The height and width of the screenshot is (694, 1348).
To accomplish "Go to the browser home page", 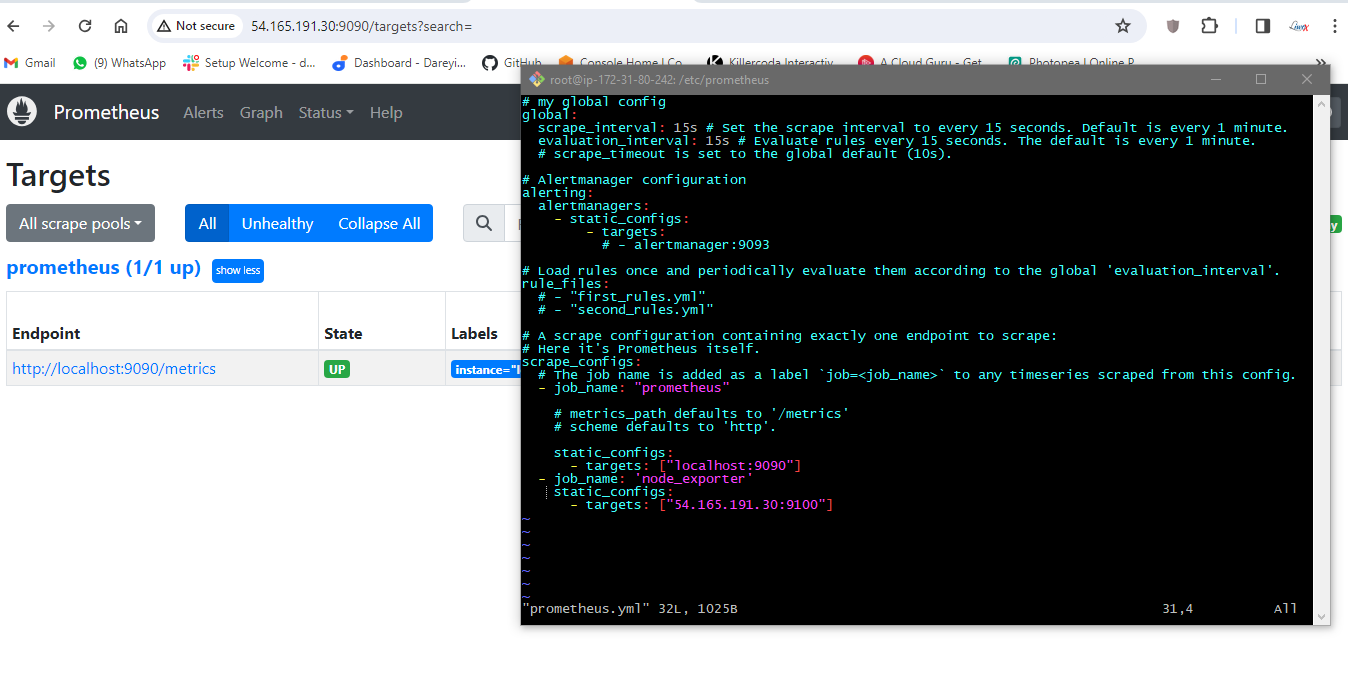I will (121, 26).
